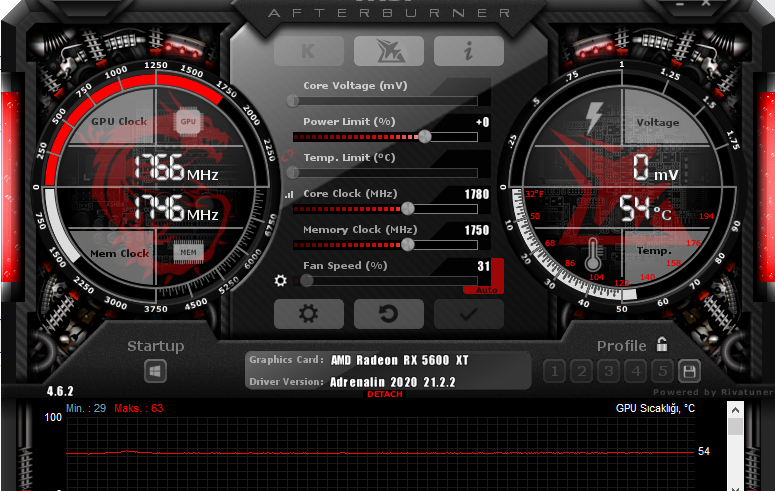Click the Power Limit value +0
This screenshot has width=775, height=491.
(x=482, y=122)
